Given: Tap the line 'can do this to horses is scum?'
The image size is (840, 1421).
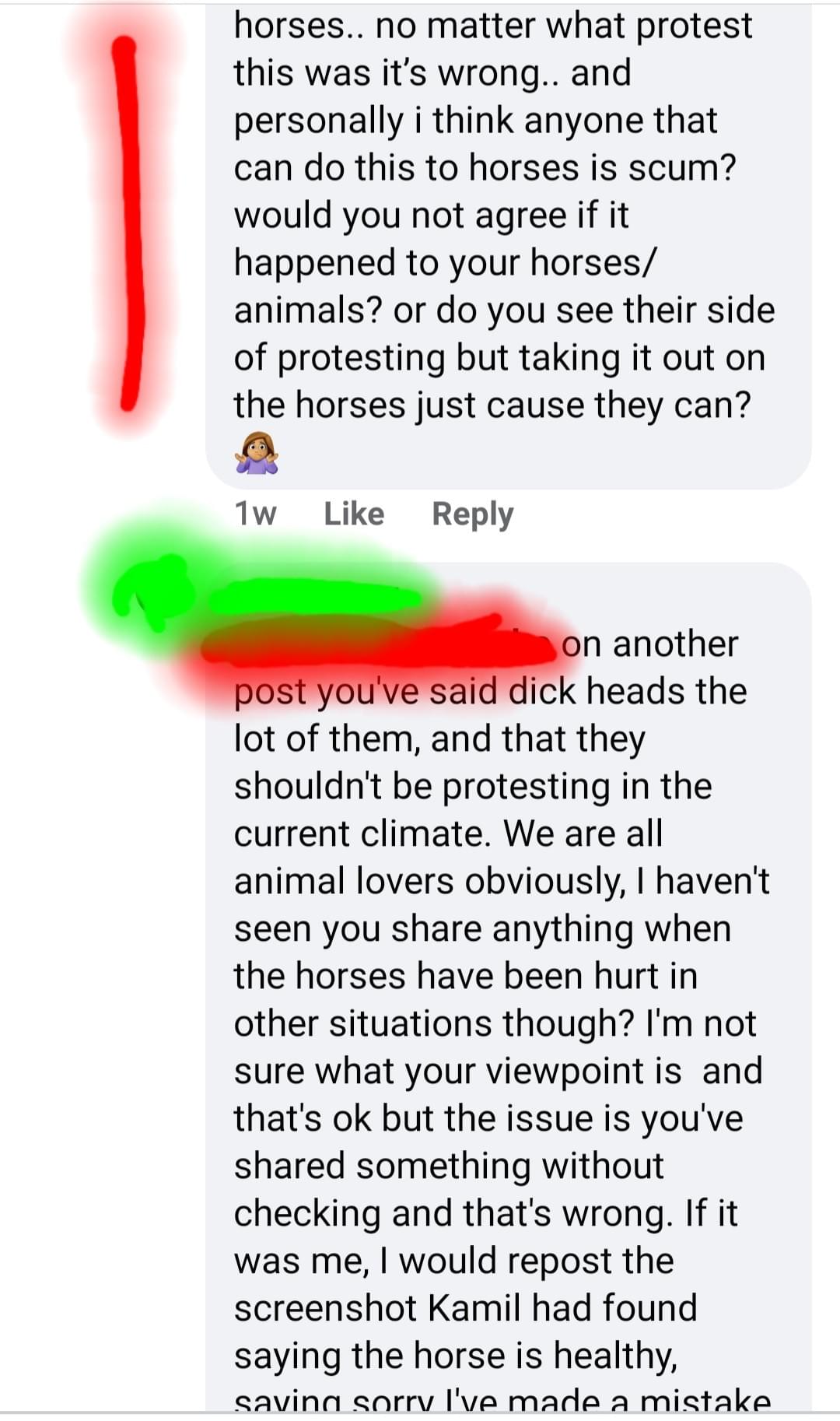Looking at the screenshot, I should click(485, 167).
